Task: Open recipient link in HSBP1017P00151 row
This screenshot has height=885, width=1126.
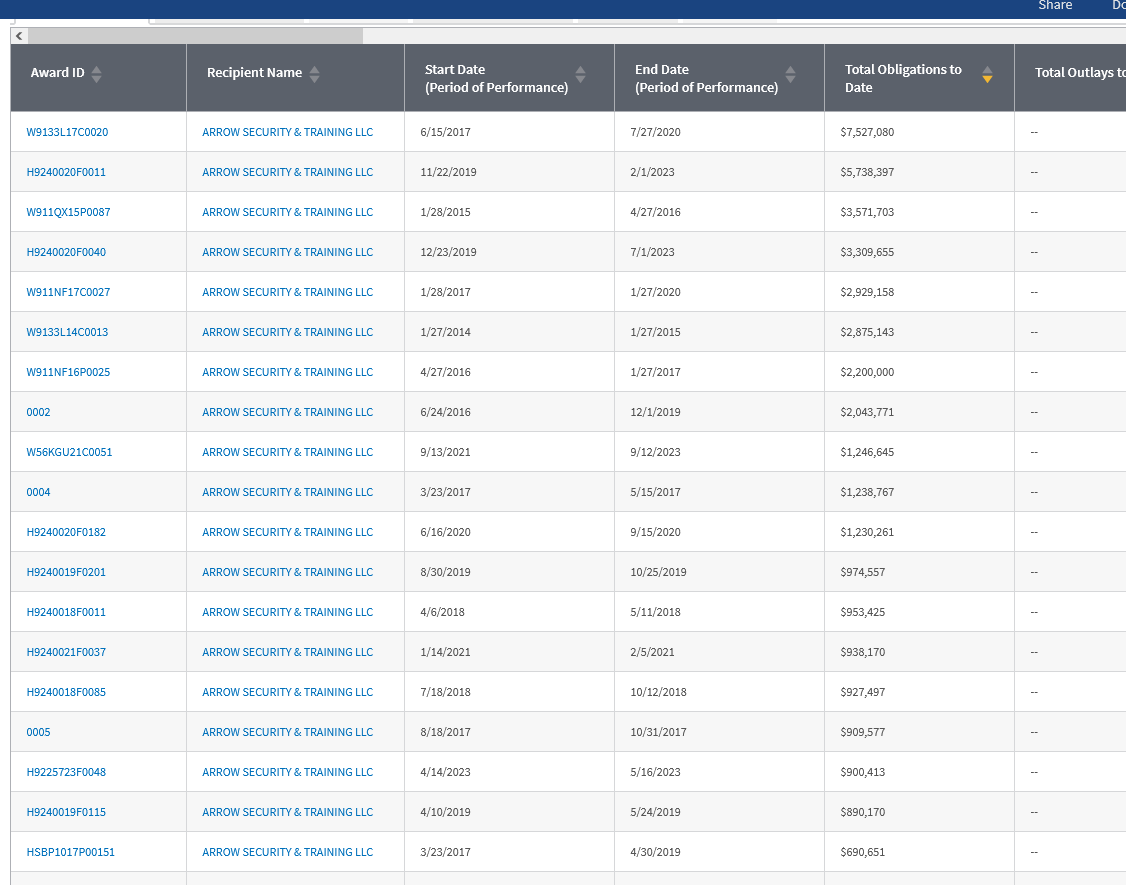Action: point(287,852)
